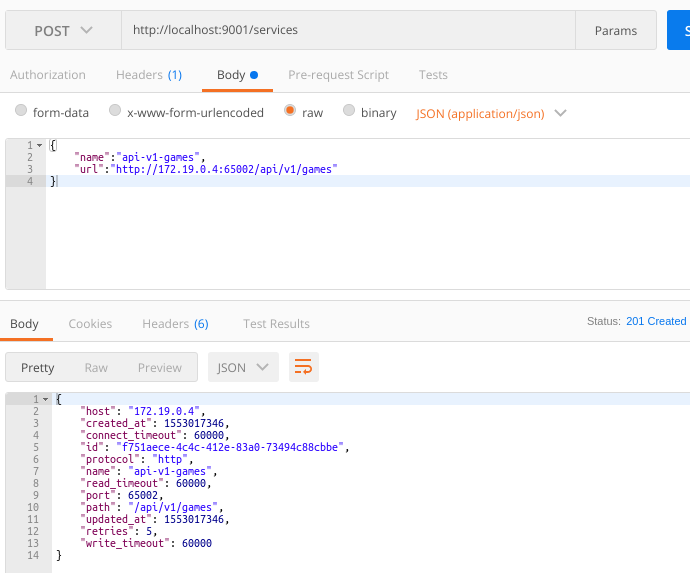Click the Params button
The height and width of the screenshot is (573, 690).
[x=615, y=30]
